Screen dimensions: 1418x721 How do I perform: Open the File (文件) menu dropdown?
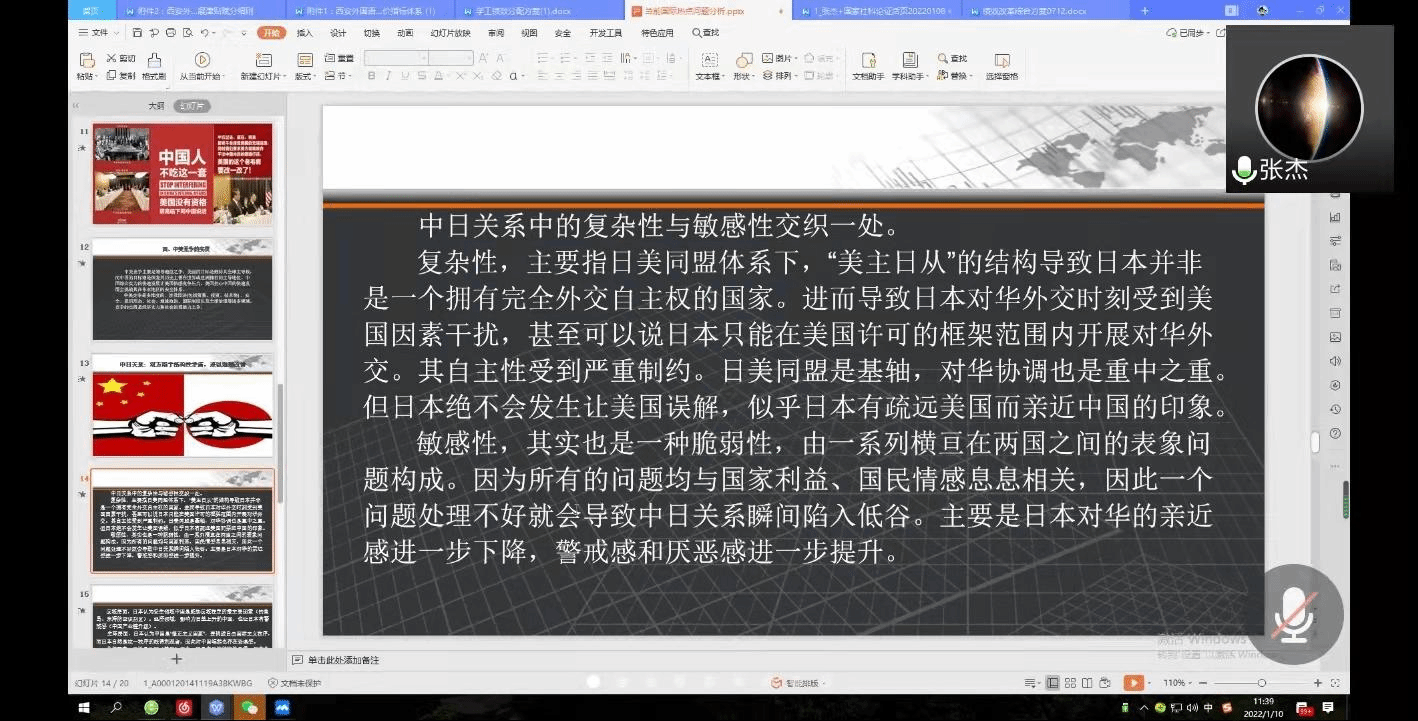pyautogui.click(x=98, y=33)
